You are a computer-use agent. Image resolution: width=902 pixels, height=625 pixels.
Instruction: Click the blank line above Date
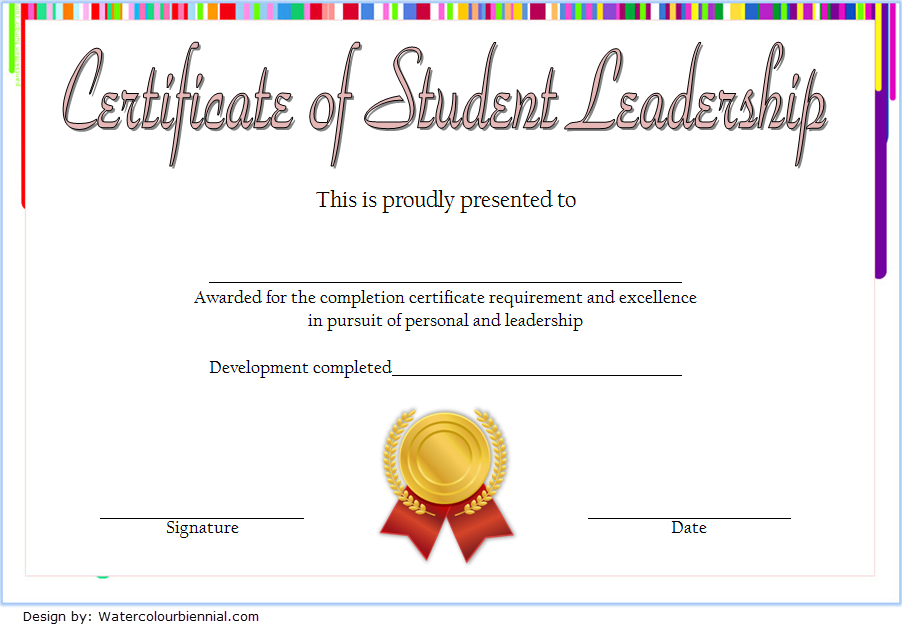[689, 518]
